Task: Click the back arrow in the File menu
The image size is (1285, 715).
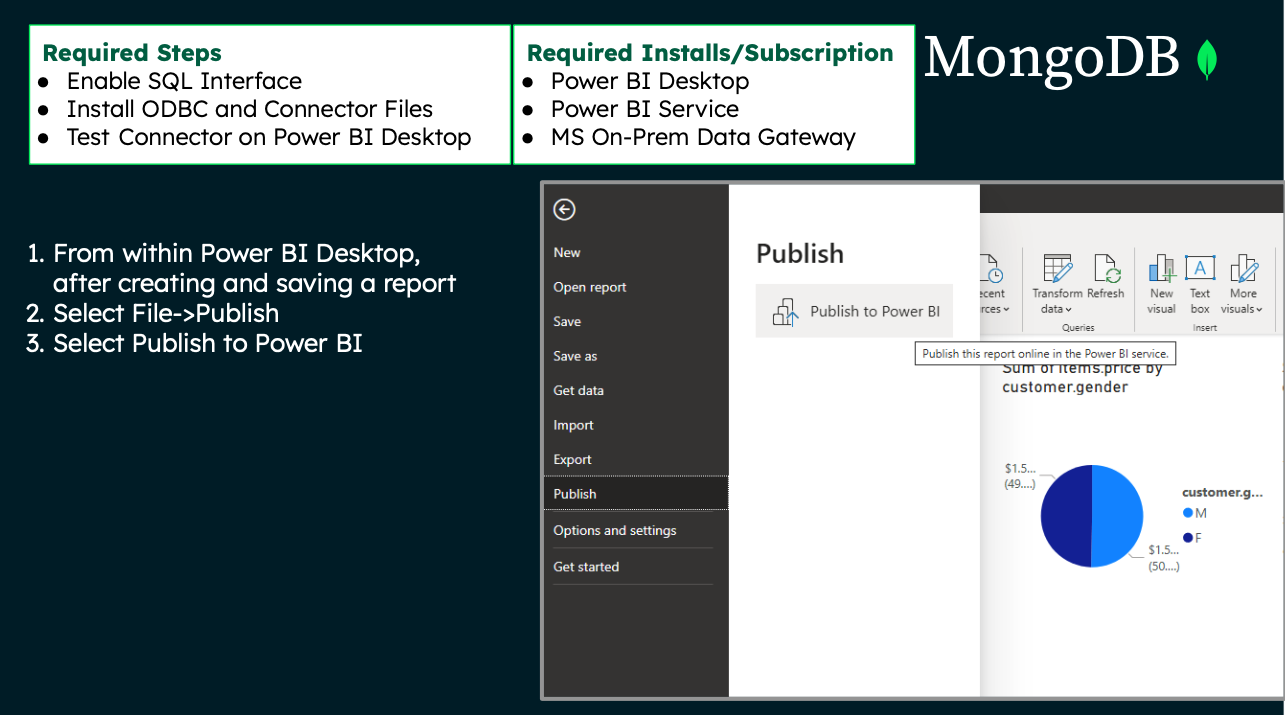Action: click(564, 210)
